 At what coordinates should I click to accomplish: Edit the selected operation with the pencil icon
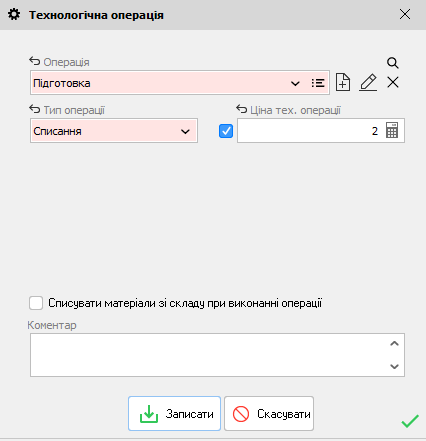pyautogui.click(x=368, y=82)
